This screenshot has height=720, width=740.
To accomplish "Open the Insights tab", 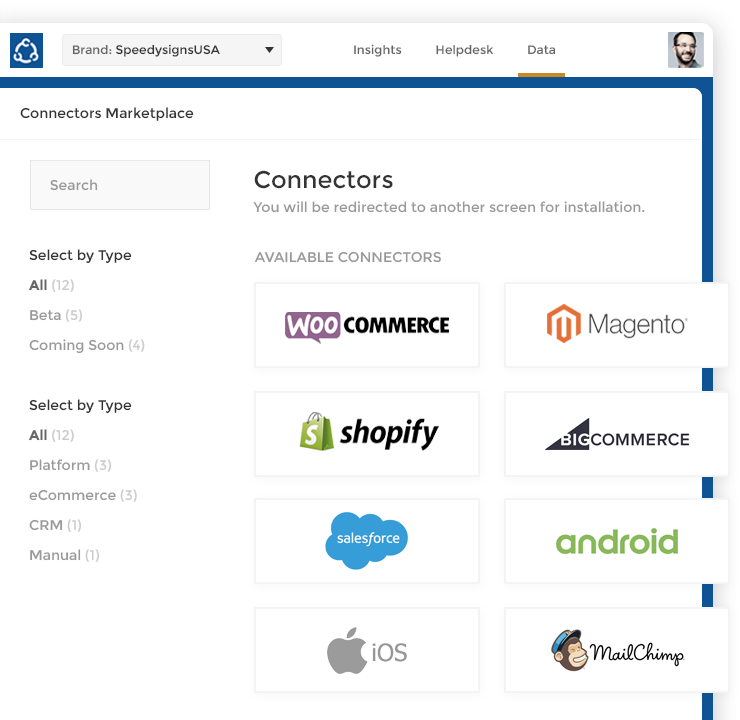I will pyautogui.click(x=377, y=50).
